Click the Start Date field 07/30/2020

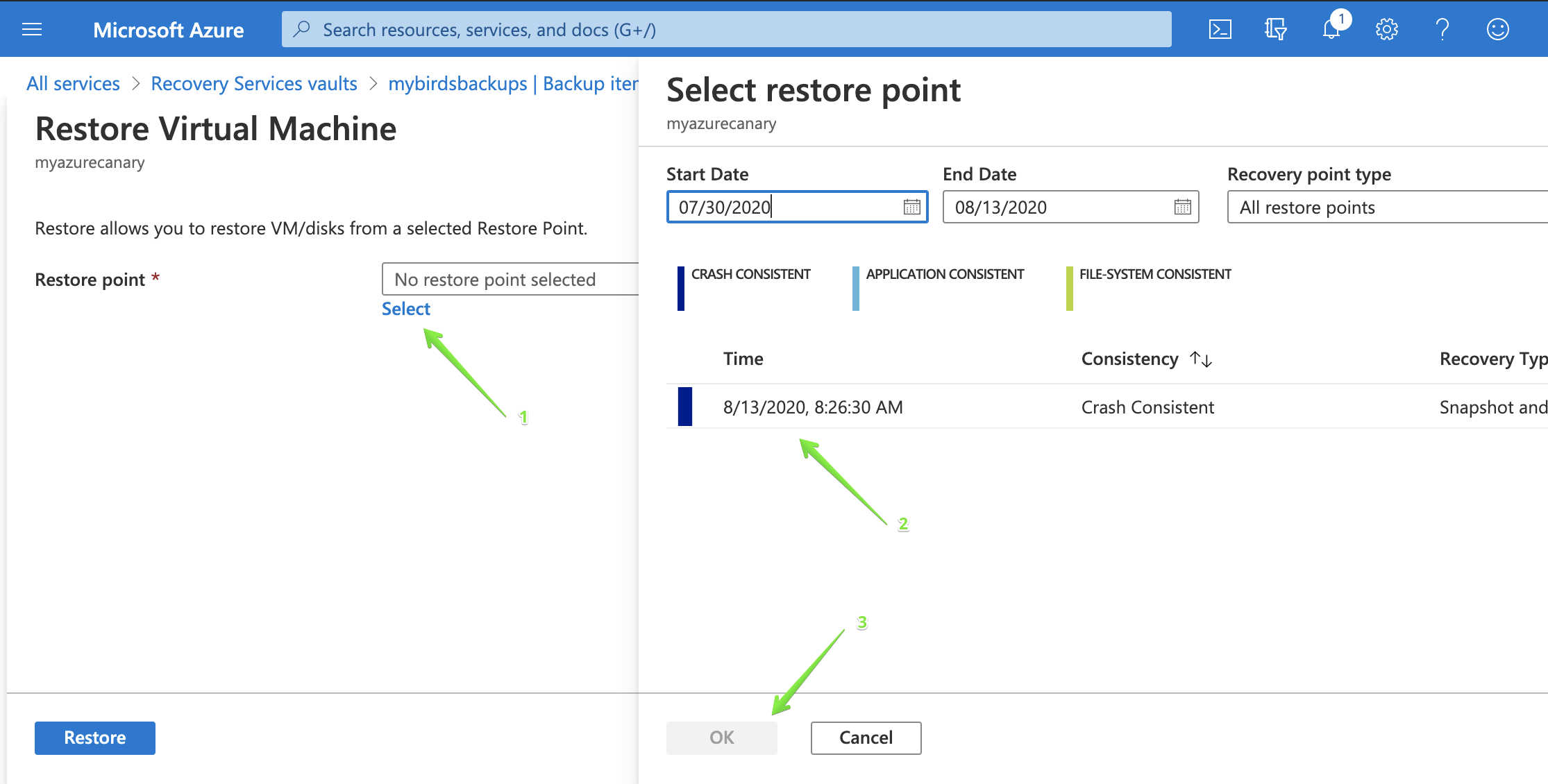click(797, 207)
